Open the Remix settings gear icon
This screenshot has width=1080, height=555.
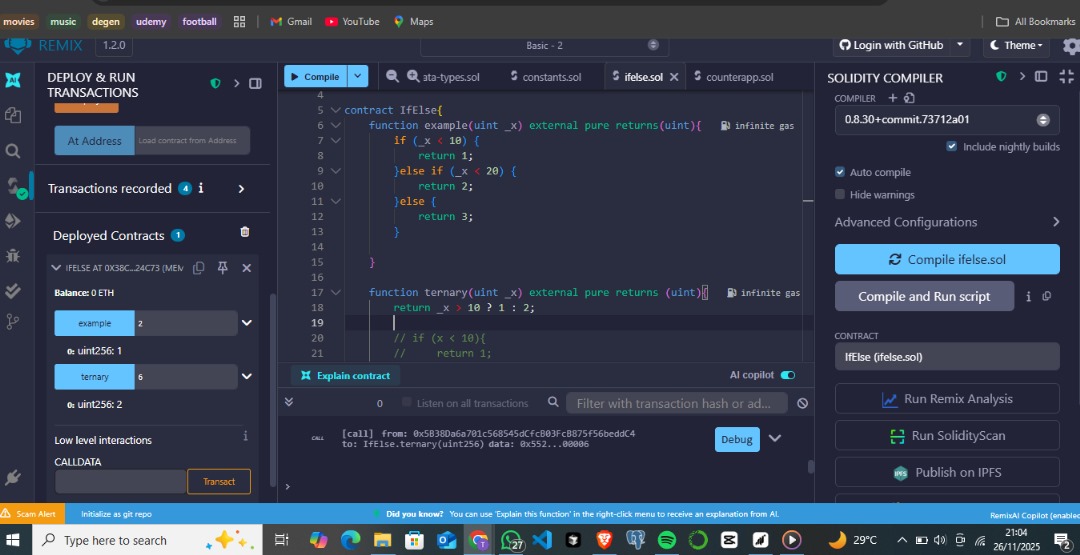click(x=1071, y=45)
